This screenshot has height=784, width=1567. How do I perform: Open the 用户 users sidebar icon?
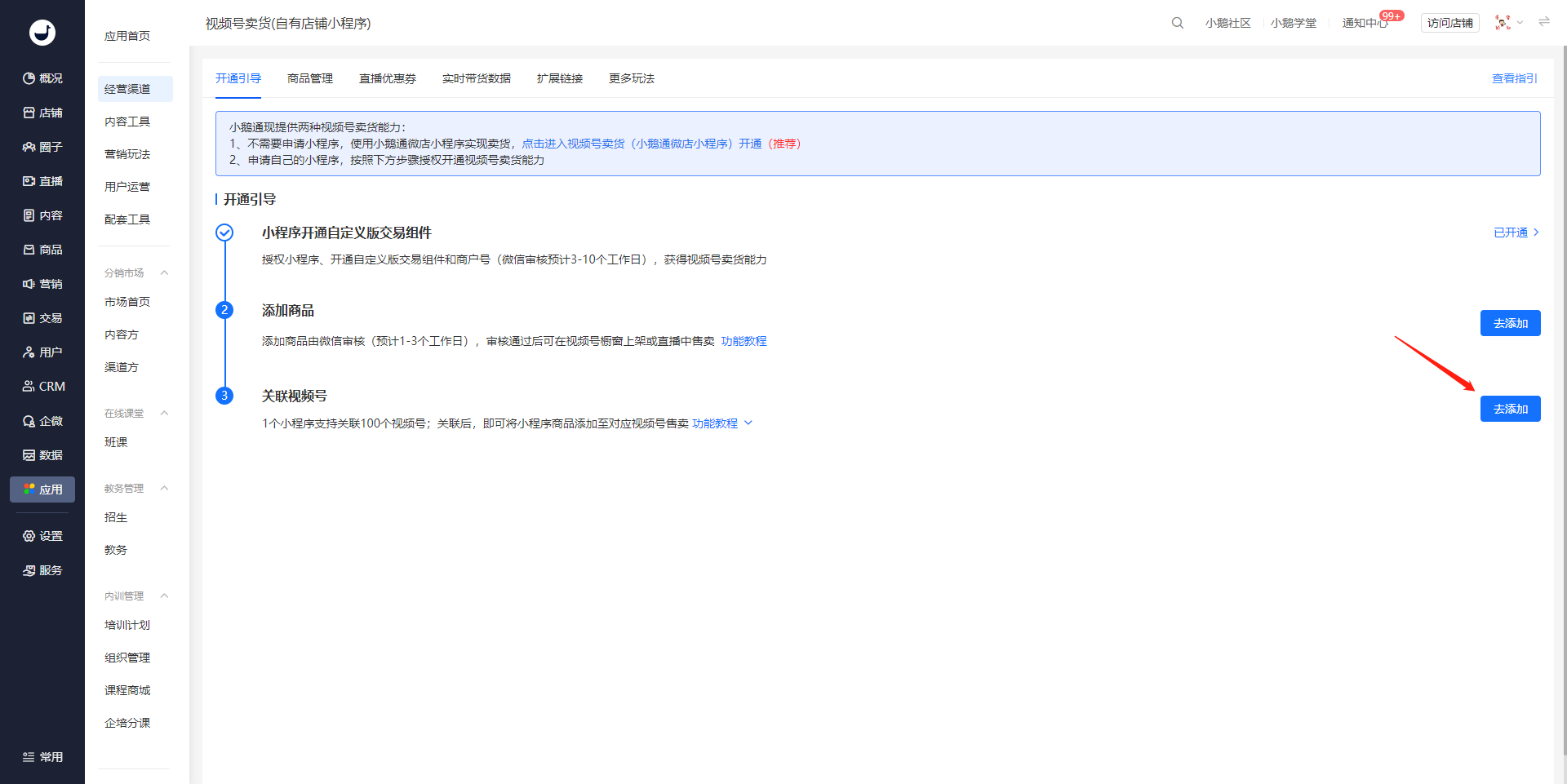point(29,352)
